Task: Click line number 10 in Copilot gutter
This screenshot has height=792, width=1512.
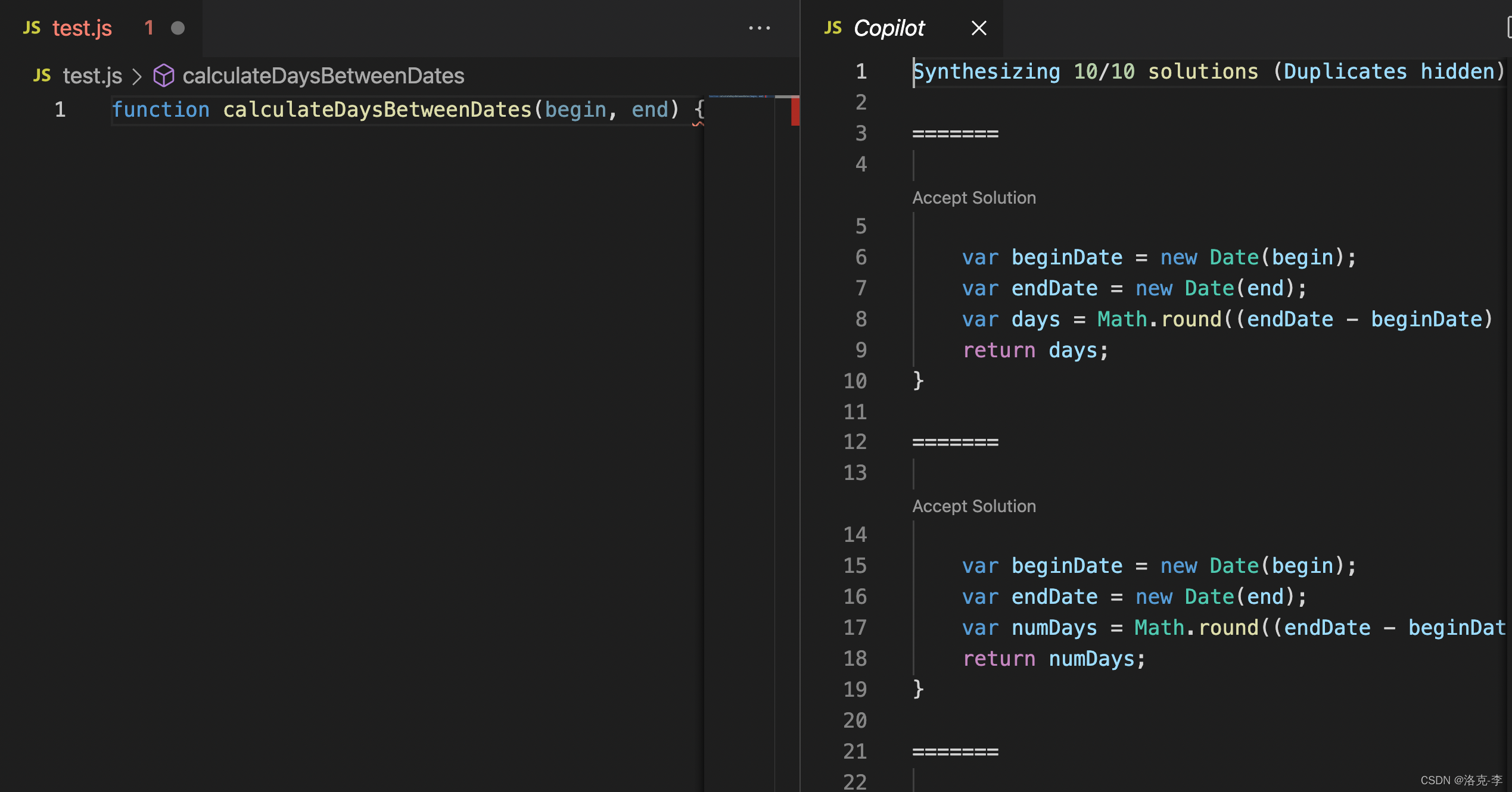Action: coord(855,381)
